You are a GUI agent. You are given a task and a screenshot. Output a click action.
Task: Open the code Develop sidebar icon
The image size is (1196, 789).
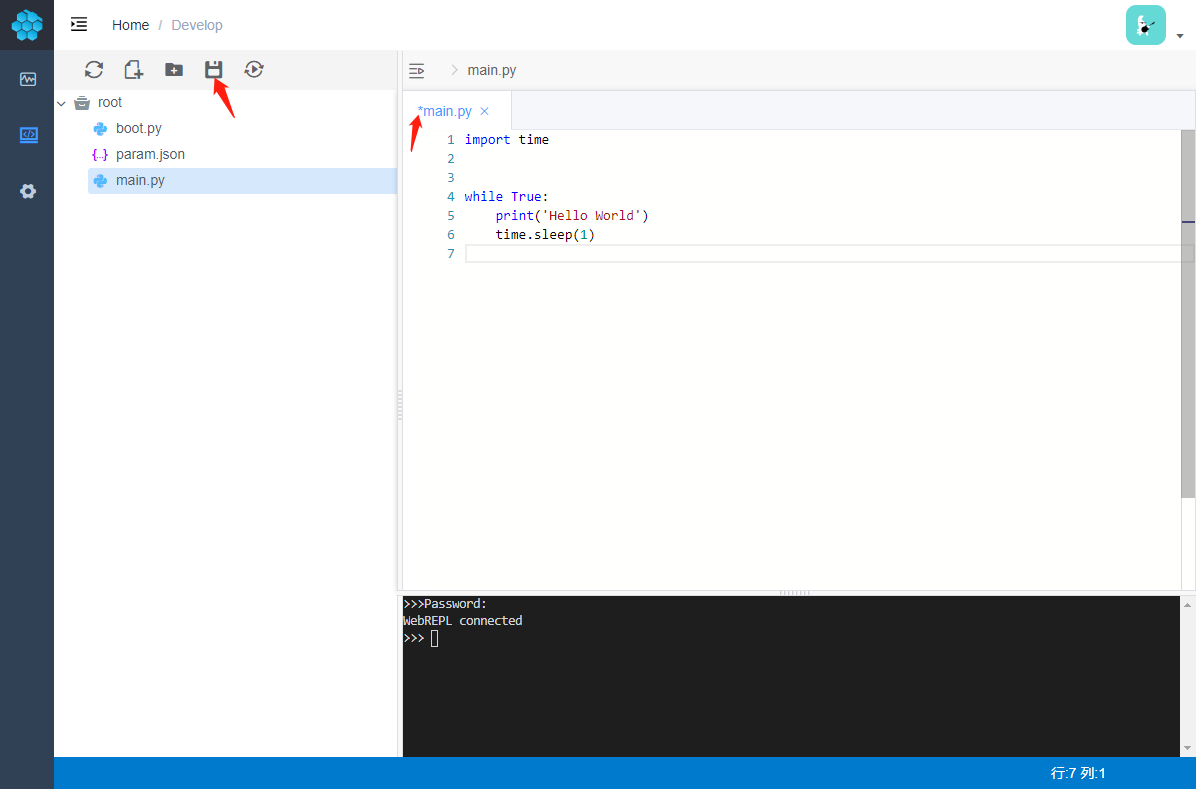point(28,135)
